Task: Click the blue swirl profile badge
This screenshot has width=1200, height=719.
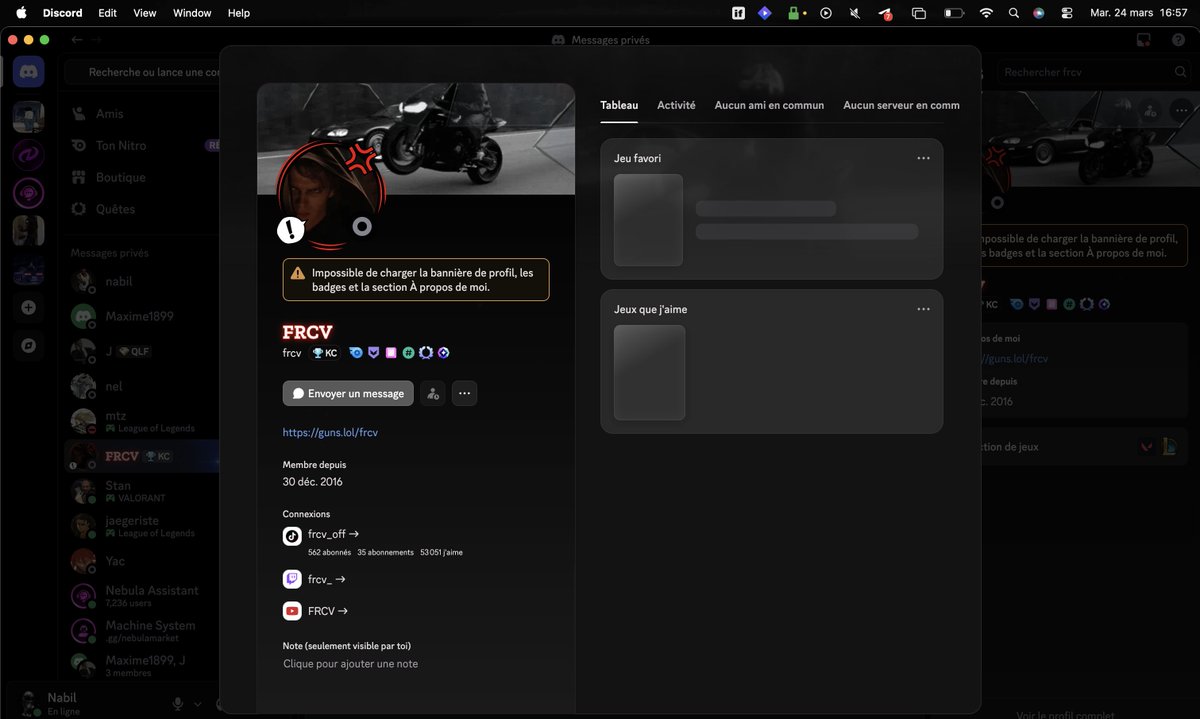Action: (x=356, y=353)
